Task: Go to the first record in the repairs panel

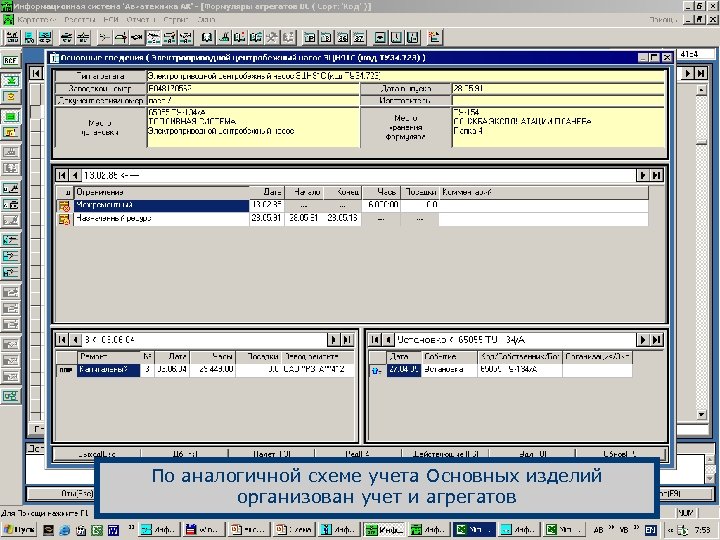Action: [62, 340]
